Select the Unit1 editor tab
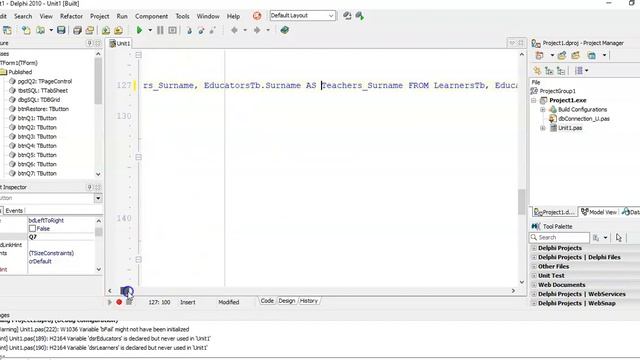Viewport: 640px width, 360px height. pyautogui.click(x=120, y=43)
